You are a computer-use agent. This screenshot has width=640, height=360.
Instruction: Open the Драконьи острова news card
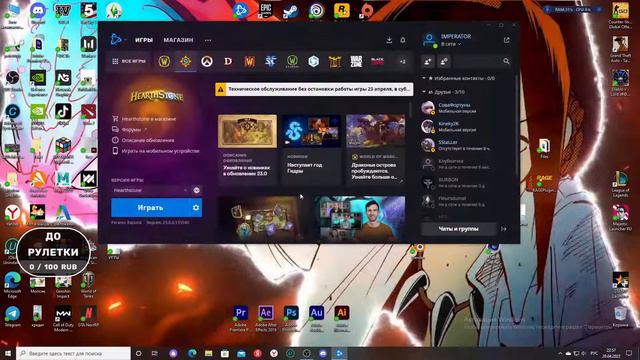coord(376,150)
